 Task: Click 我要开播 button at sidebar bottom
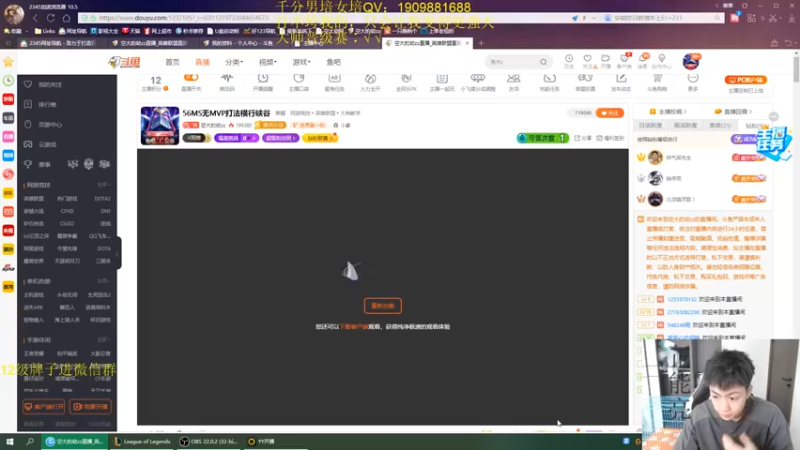(x=90, y=407)
